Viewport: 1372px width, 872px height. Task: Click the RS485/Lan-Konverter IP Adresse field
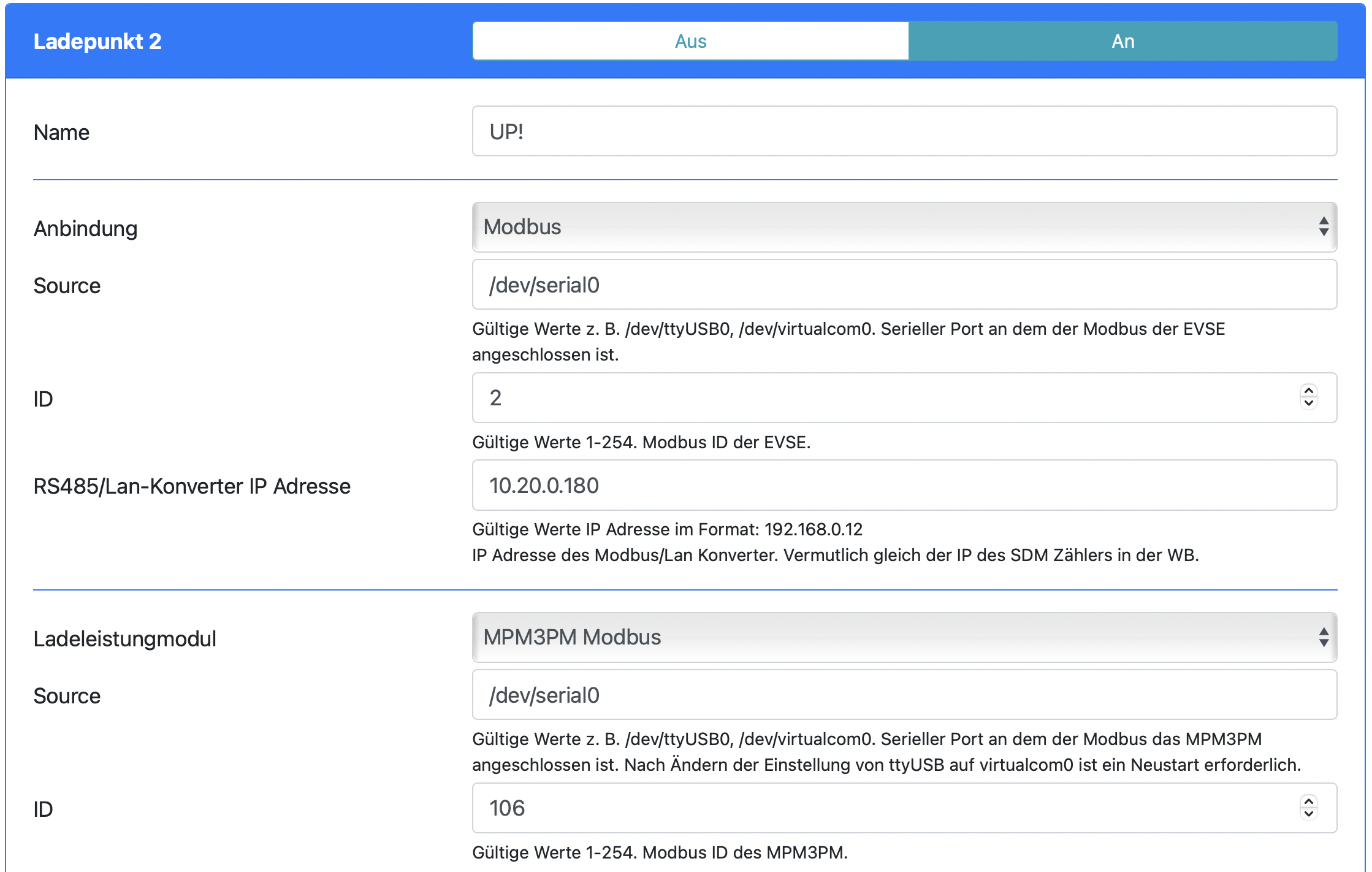pos(904,486)
